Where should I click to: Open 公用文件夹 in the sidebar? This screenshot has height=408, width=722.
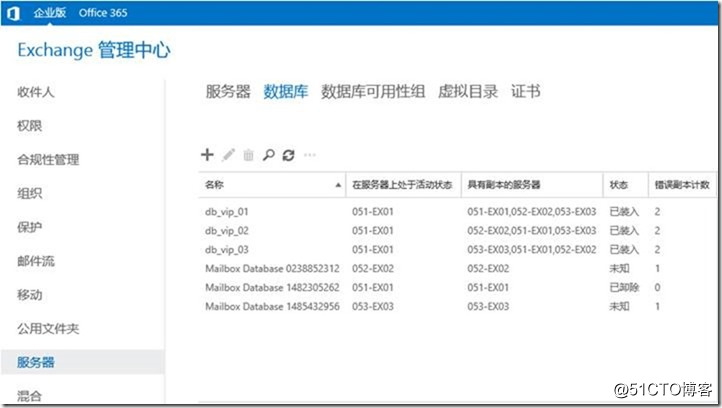point(48,328)
